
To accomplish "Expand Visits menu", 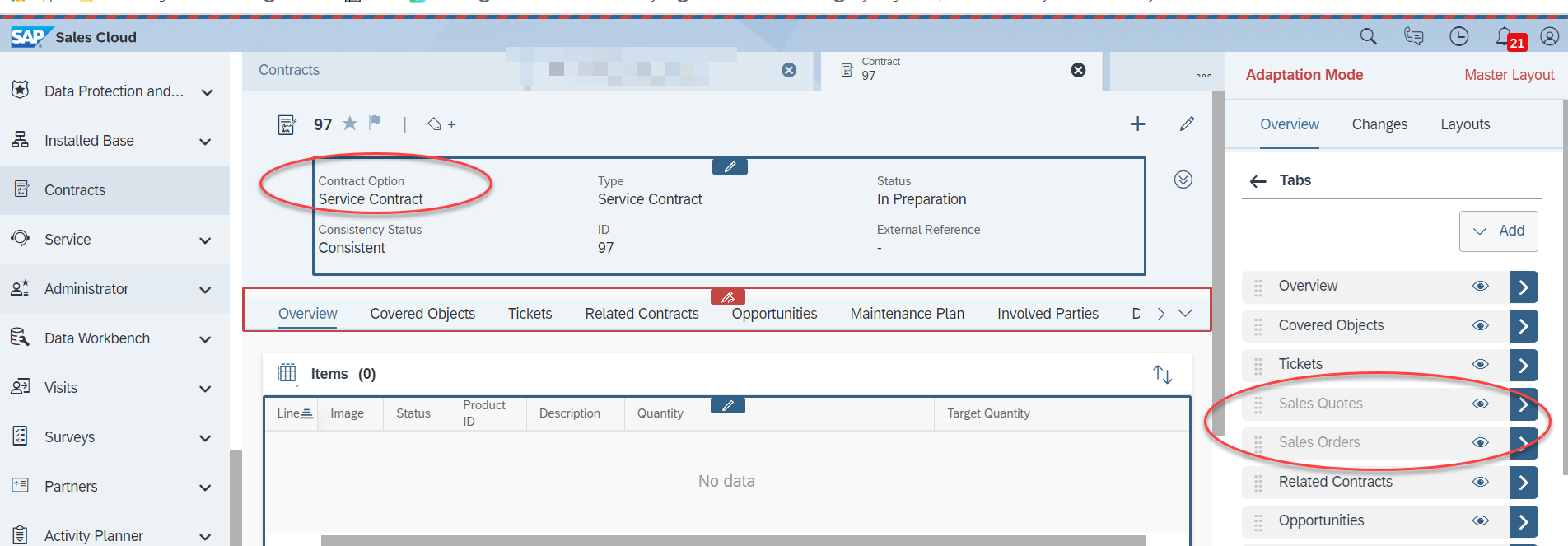I will click(x=206, y=389).
